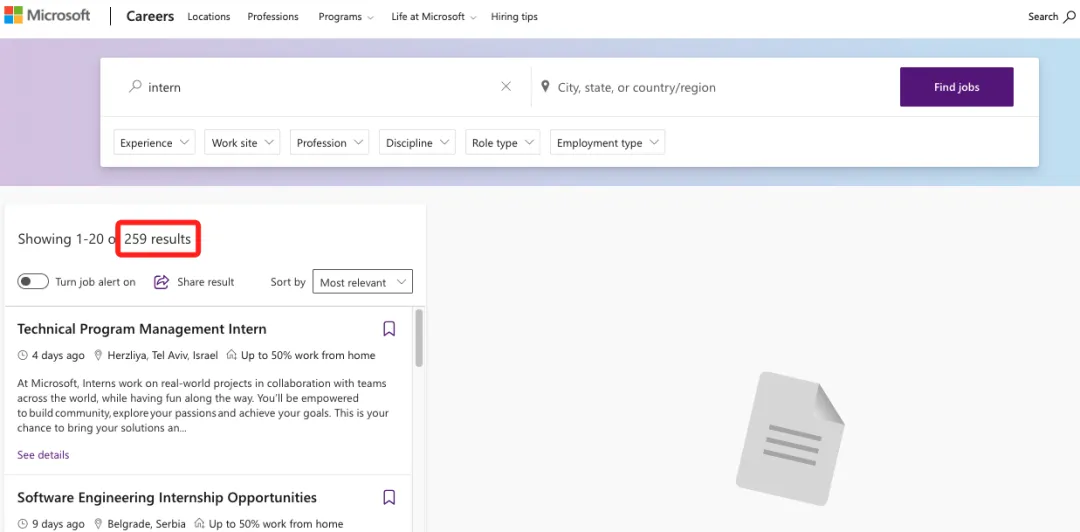Click the Microsoft logo
Viewport: 1080px width, 532px height.
point(48,15)
